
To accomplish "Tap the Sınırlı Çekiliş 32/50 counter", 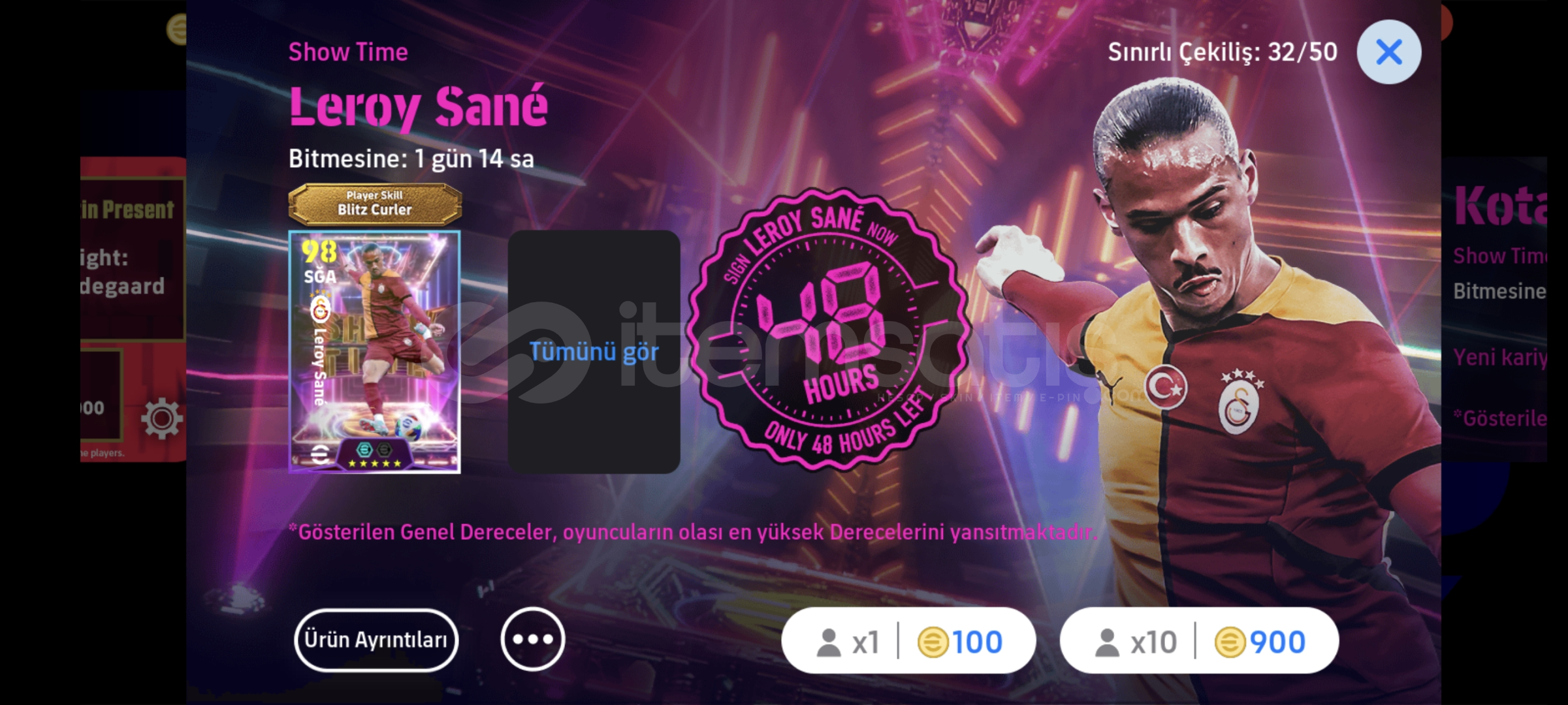I will click(1223, 52).
